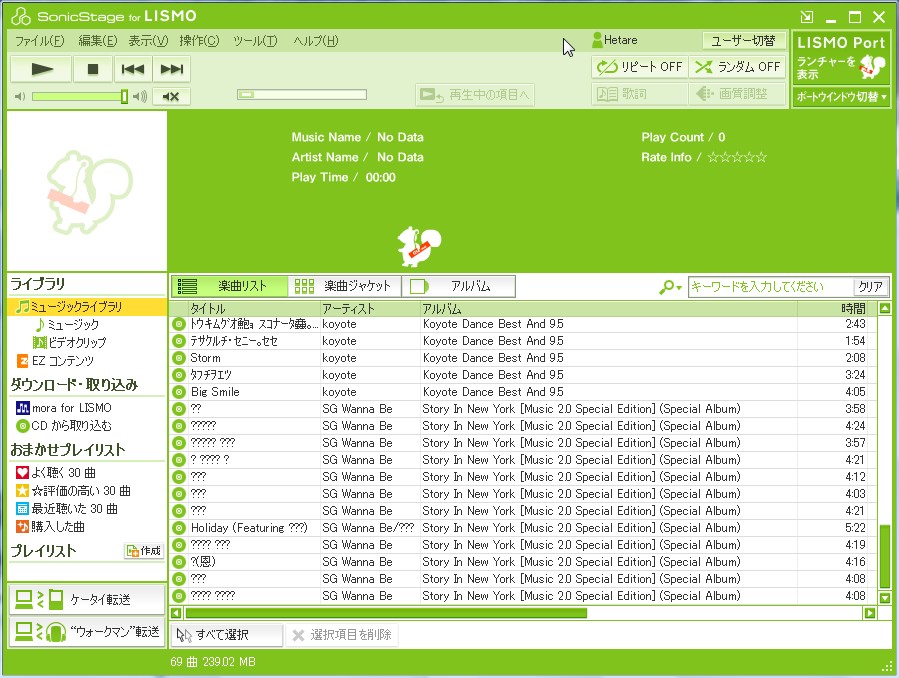Sort by the アルバム column header
Viewport: 899px width, 678px height.
coord(608,309)
